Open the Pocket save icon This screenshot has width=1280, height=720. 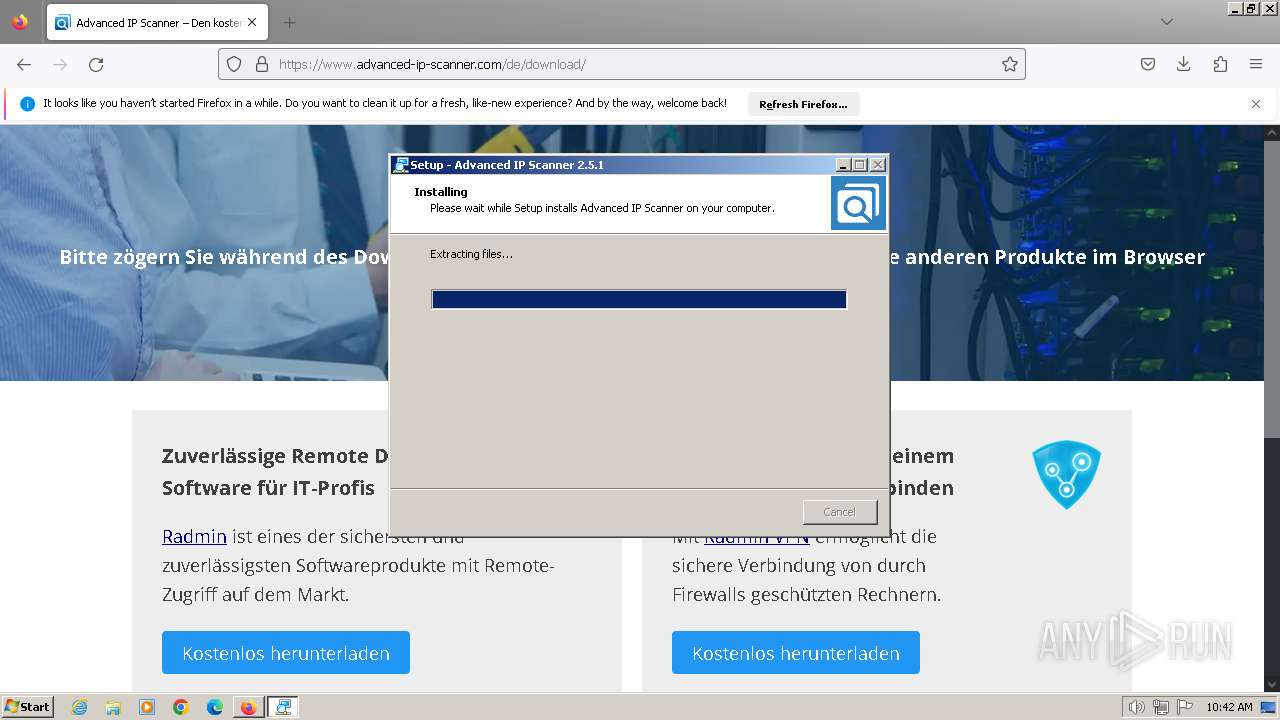1148,64
